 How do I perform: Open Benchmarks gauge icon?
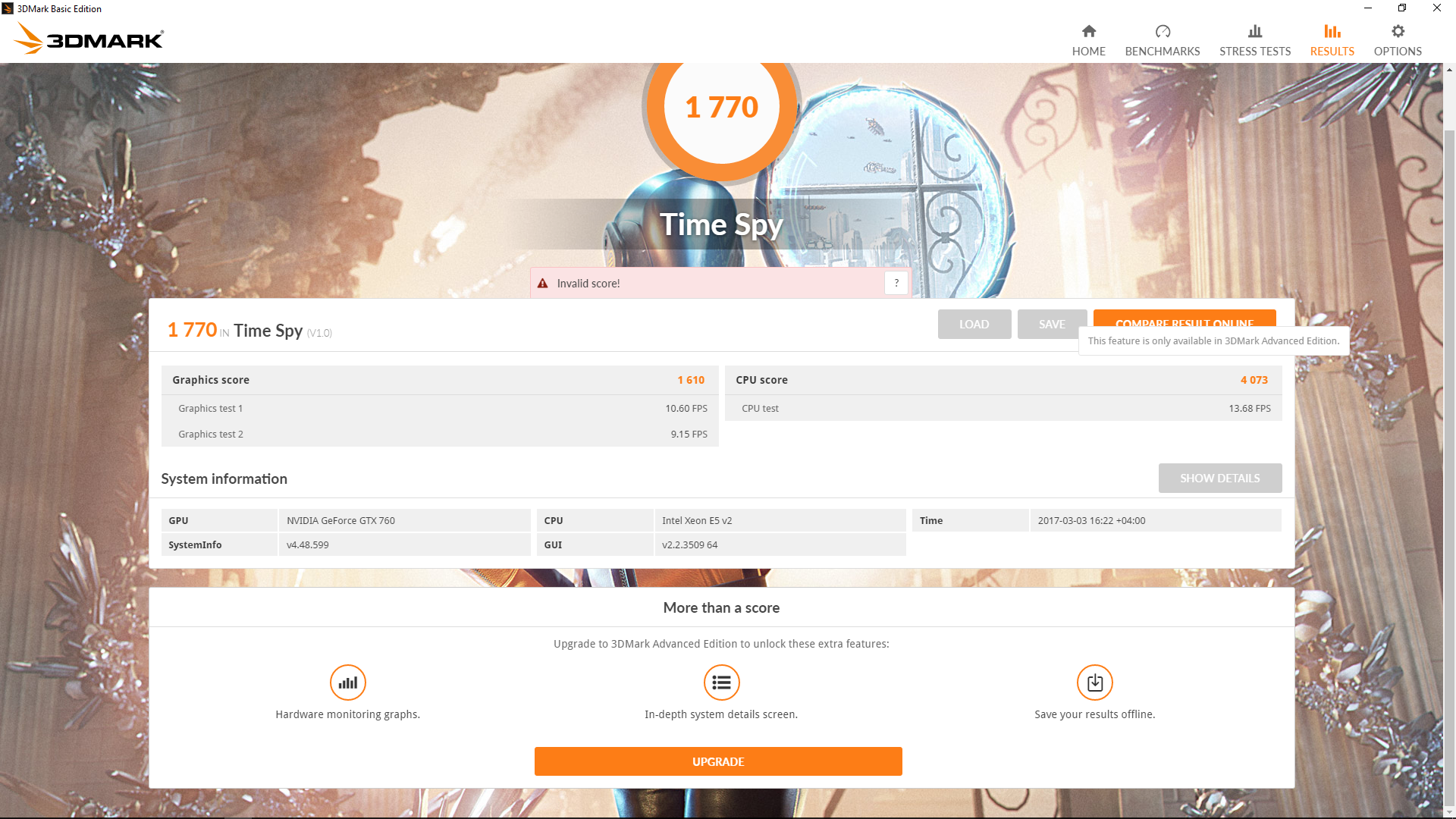[x=1163, y=31]
